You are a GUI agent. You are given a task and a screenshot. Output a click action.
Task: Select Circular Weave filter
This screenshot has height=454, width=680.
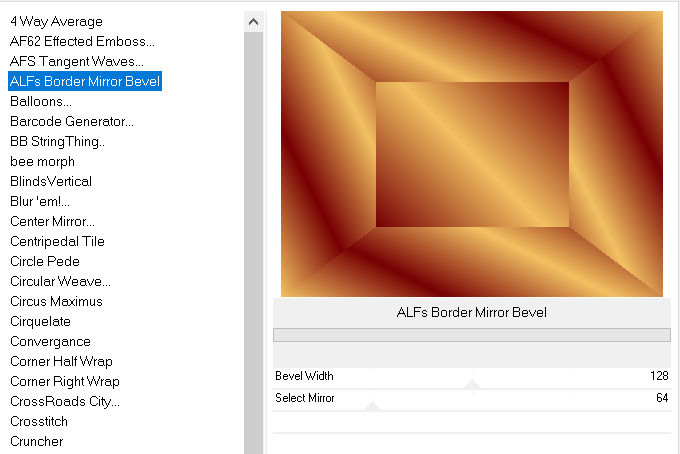[60, 281]
